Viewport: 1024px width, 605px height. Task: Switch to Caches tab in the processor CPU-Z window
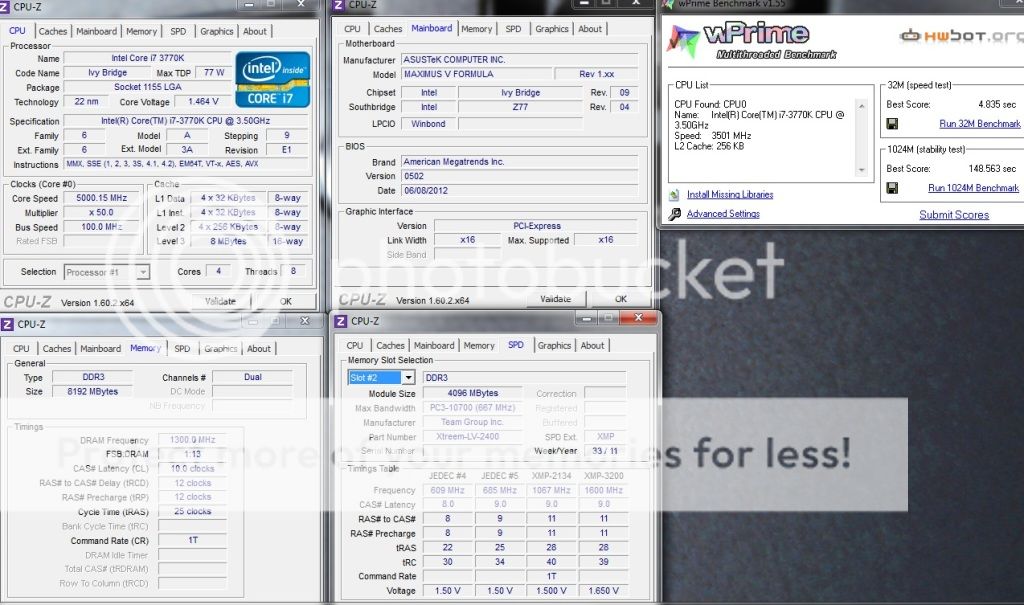pyautogui.click(x=52, y=31)
